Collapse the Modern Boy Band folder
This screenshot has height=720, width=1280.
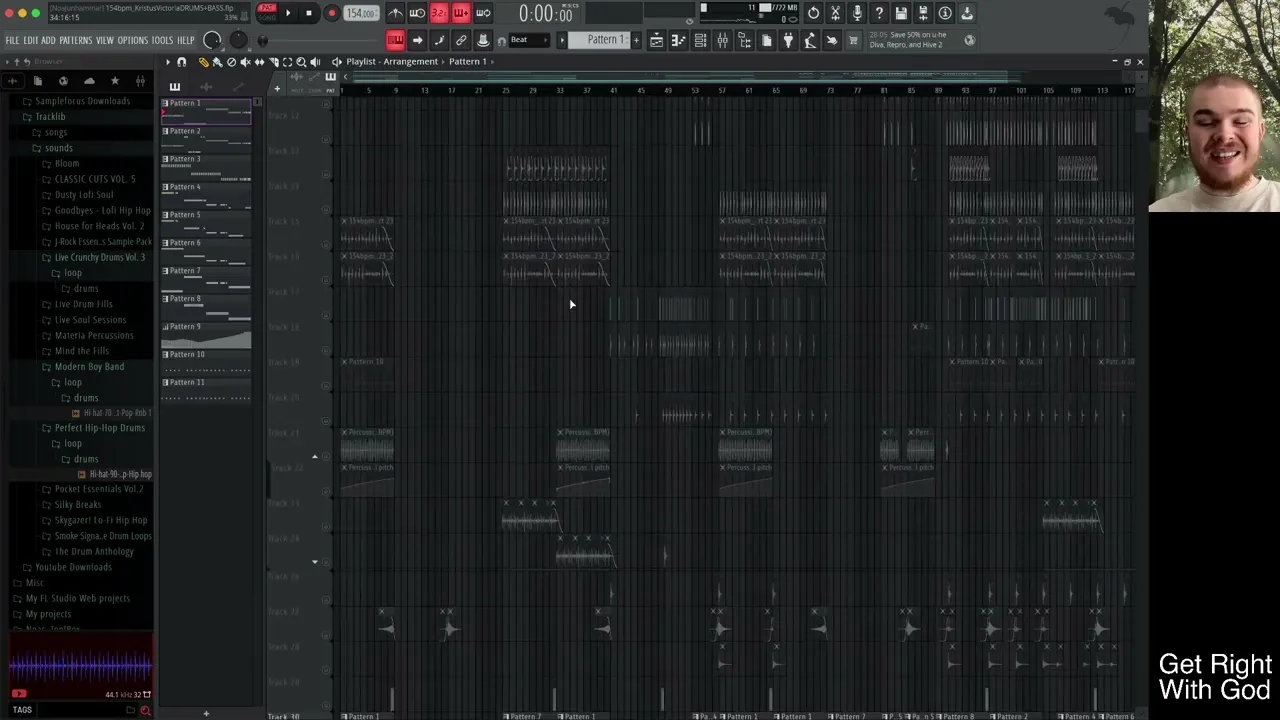pos(89,367)
